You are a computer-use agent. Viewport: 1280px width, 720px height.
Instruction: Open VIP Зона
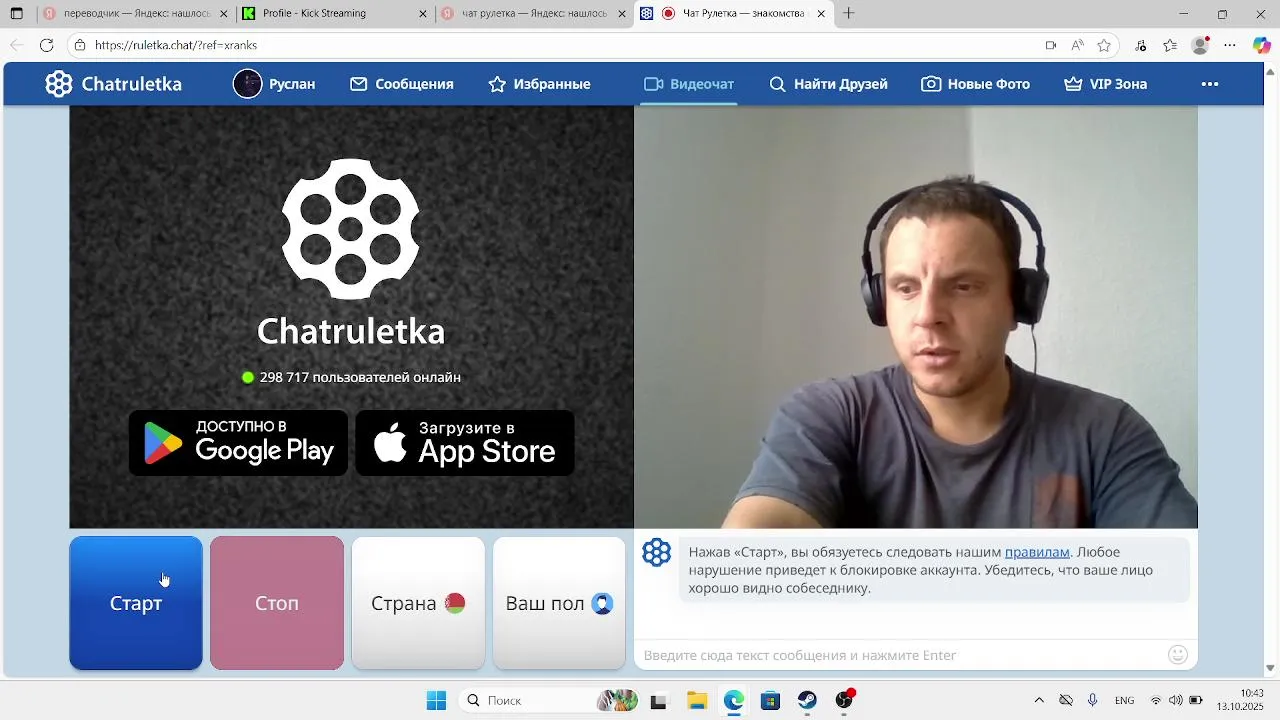point(1105,84)
